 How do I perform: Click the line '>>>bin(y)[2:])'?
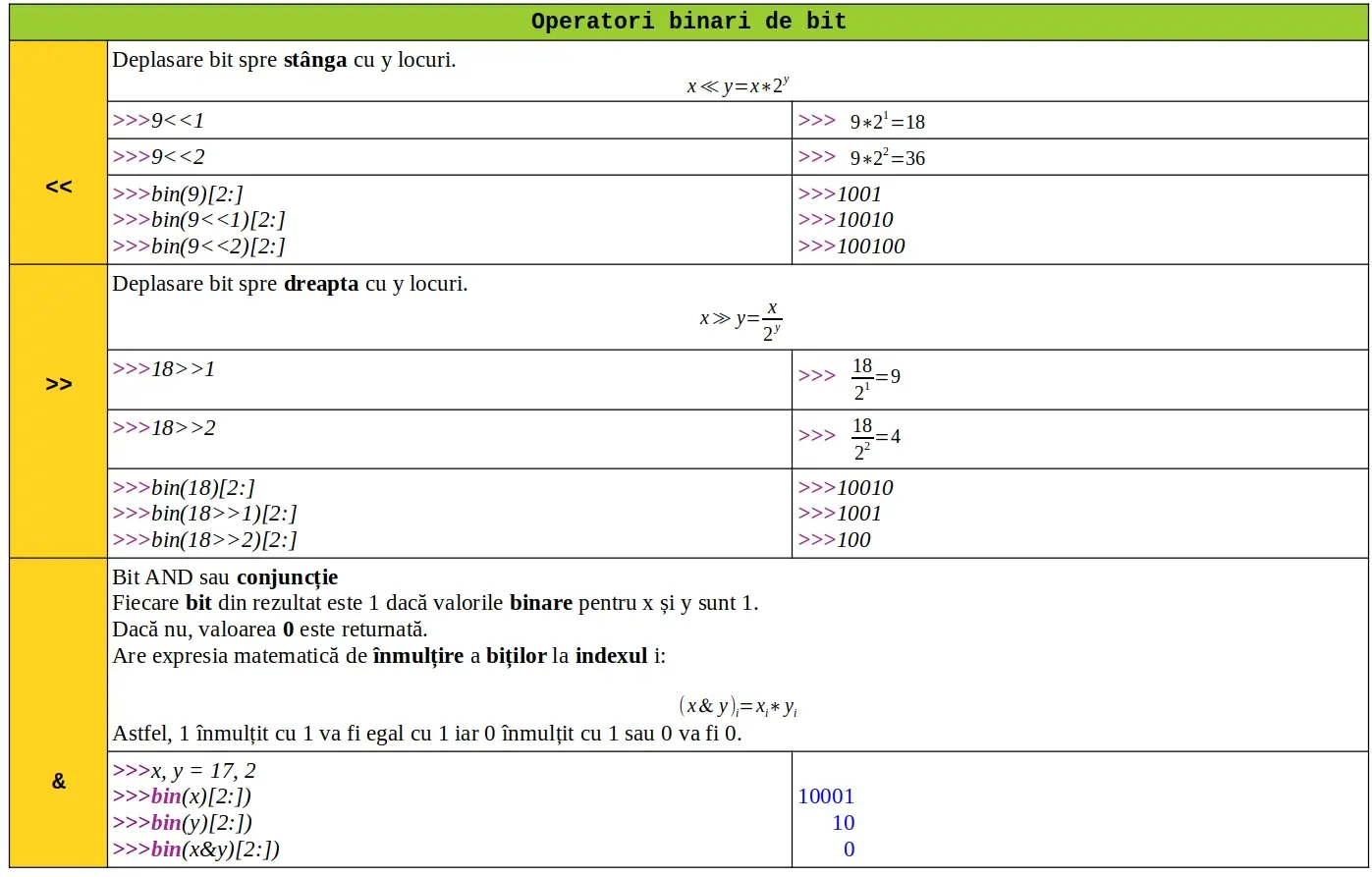click(183, 823)
